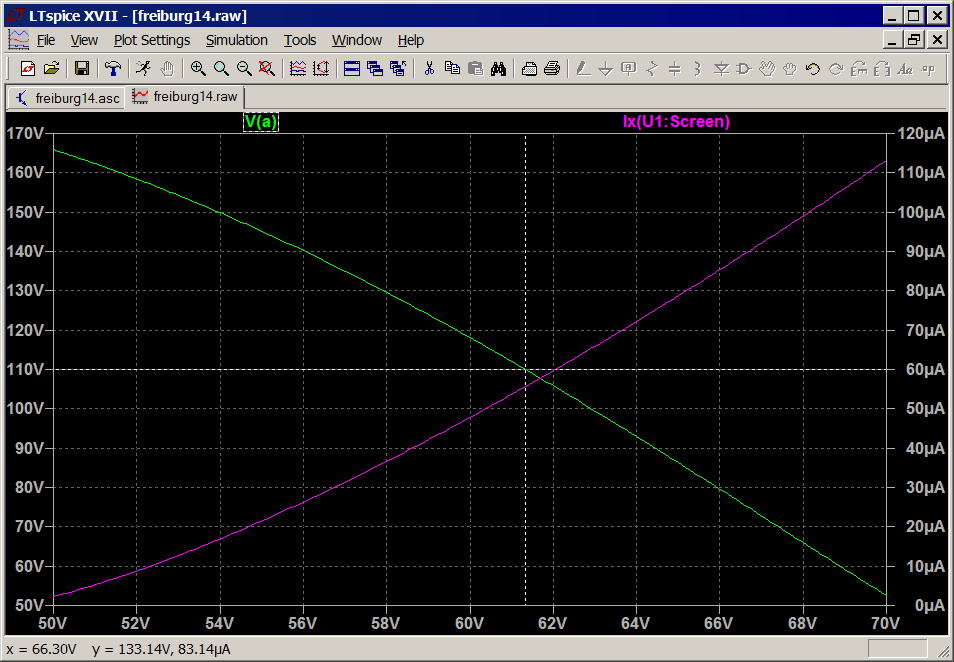Click the waveform icon left of File menu
Screen dimensions: 954x662
[x=18, y=40]
